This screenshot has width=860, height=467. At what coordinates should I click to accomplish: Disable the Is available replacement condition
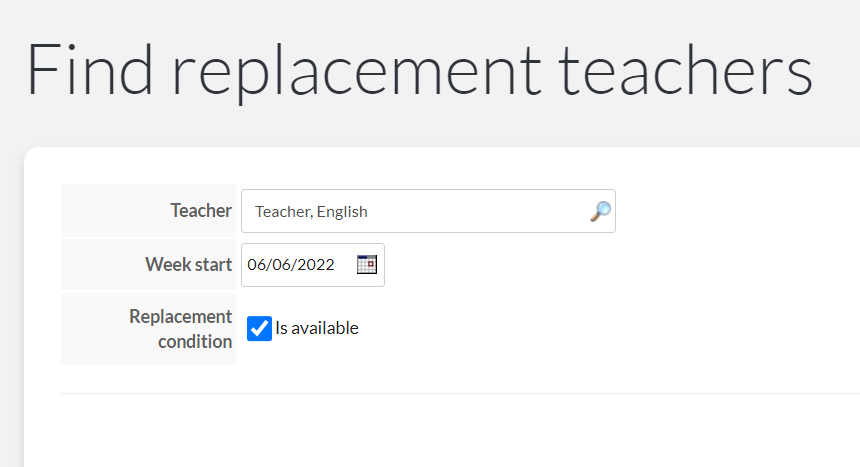click(259, 328)
